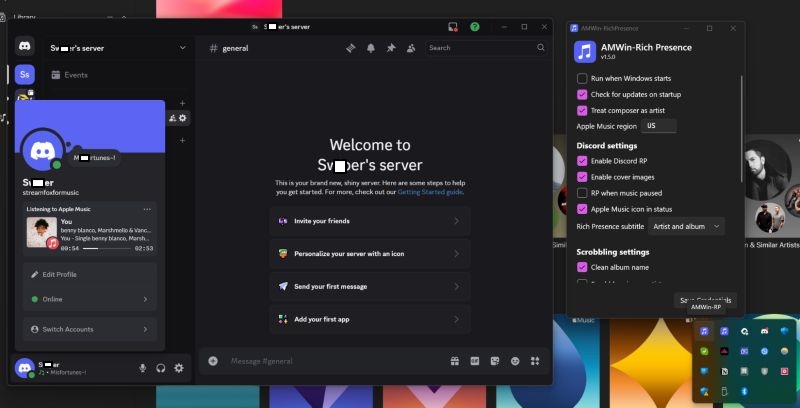Click the song progress bar in profile
800x408 pixels.
coord(107,248)
